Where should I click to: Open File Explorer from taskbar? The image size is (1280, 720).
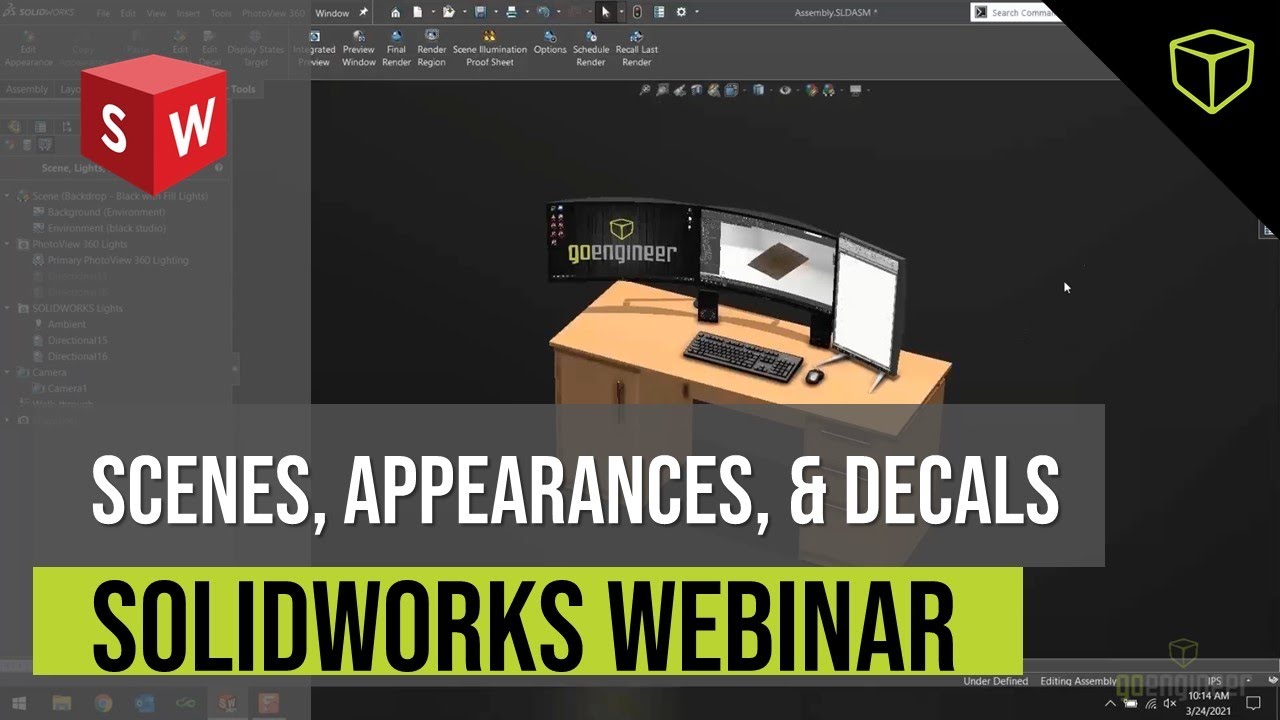point(62,703)
